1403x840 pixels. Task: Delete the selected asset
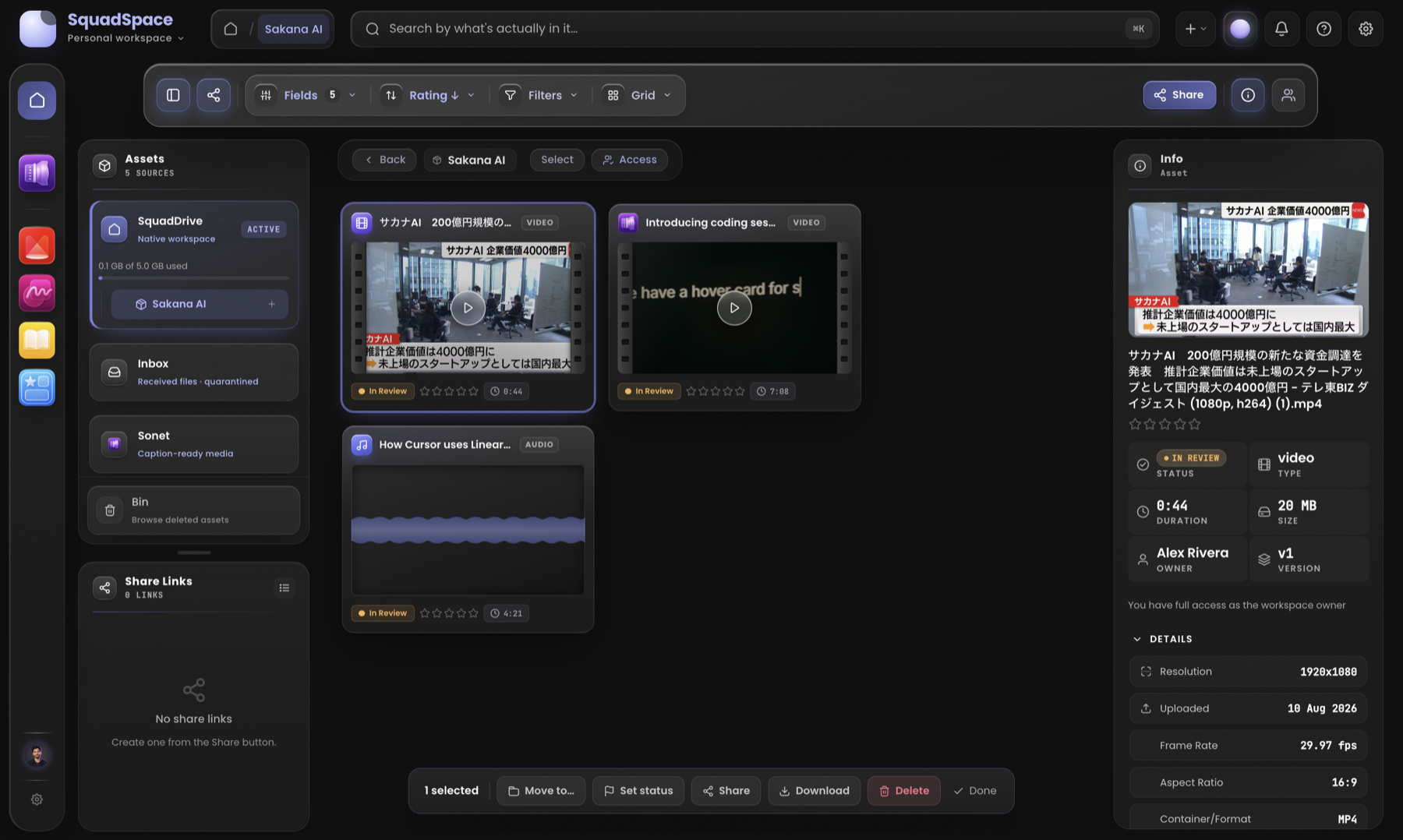point(904,791)
